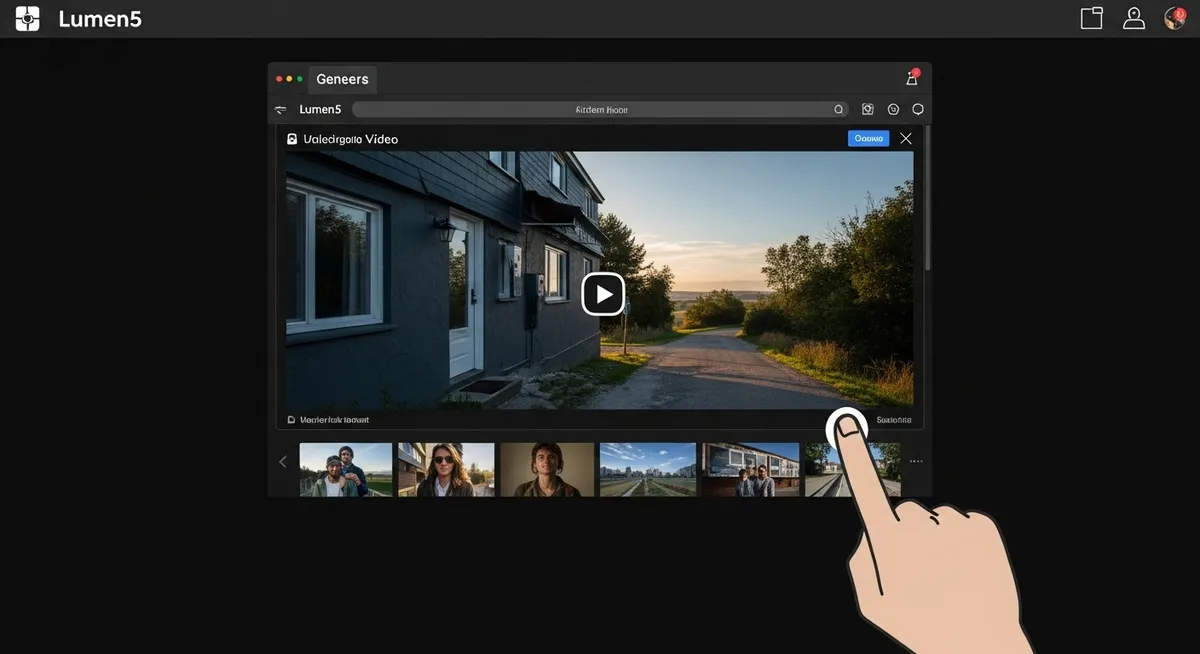Click the Lumen5 label in window toolbar
Image resolution: width=1200 pixels, height=654 pixels.
tap(320, 110)
